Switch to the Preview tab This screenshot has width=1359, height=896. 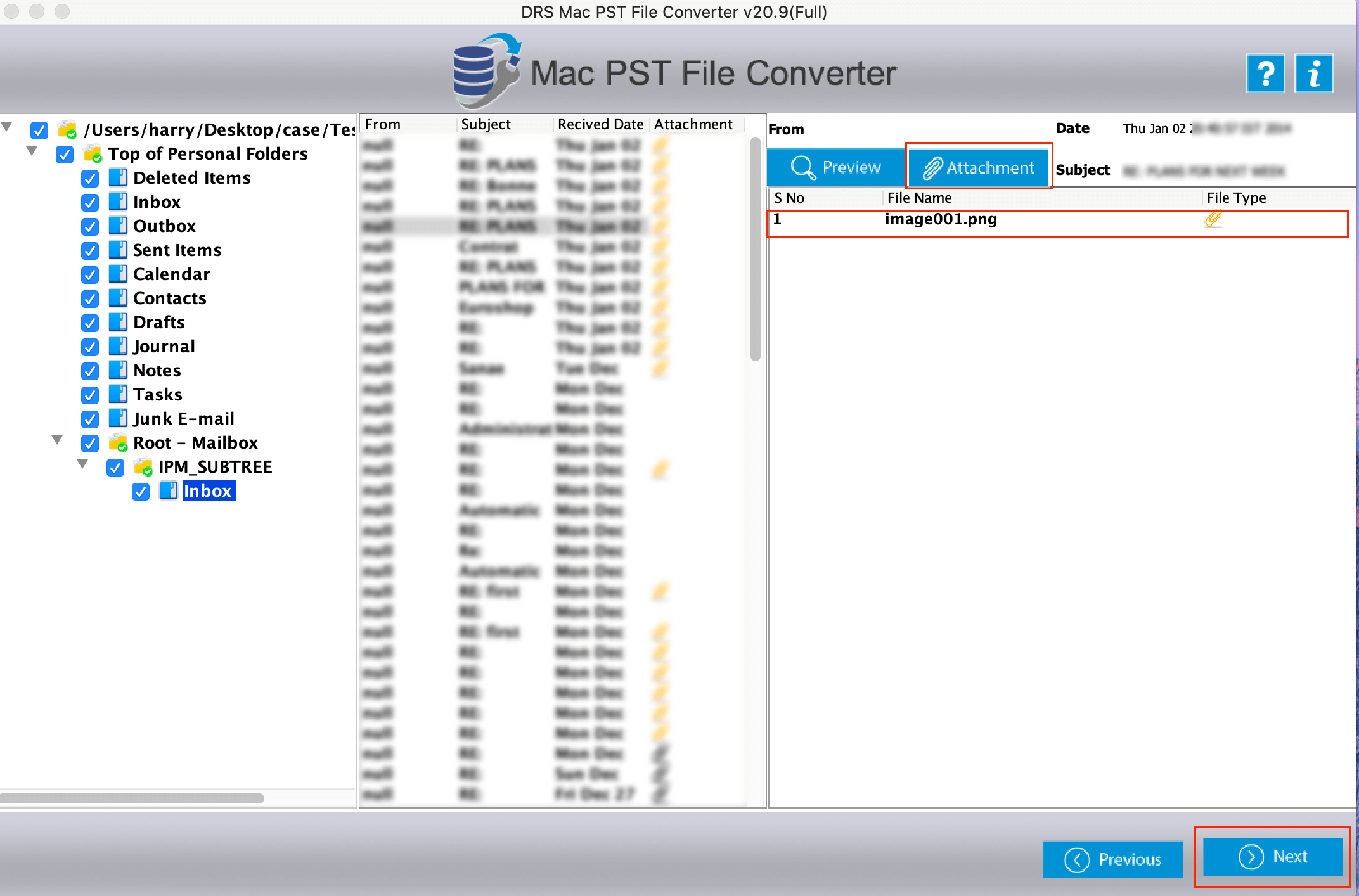tap(835, 167)
